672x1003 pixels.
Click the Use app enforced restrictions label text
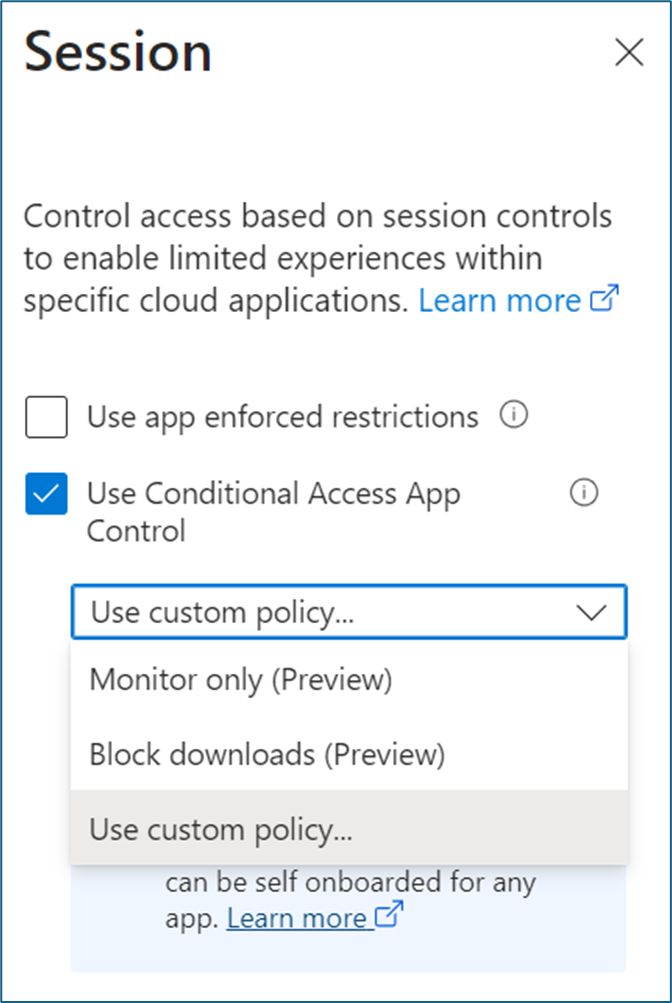coord(283,417)
